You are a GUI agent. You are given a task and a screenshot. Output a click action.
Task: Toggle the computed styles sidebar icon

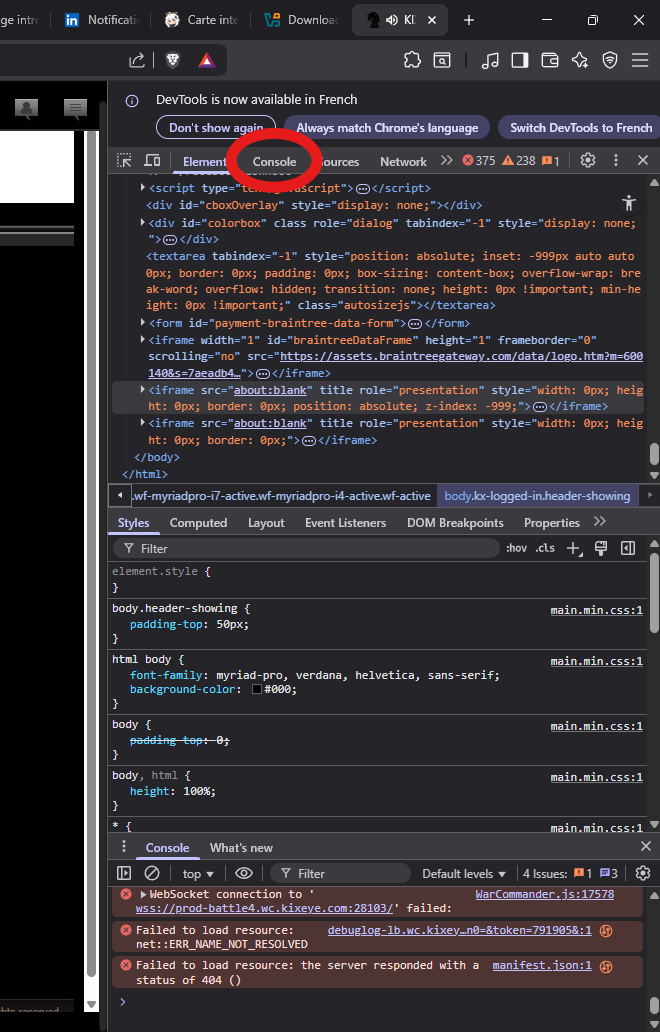(628, 548)
